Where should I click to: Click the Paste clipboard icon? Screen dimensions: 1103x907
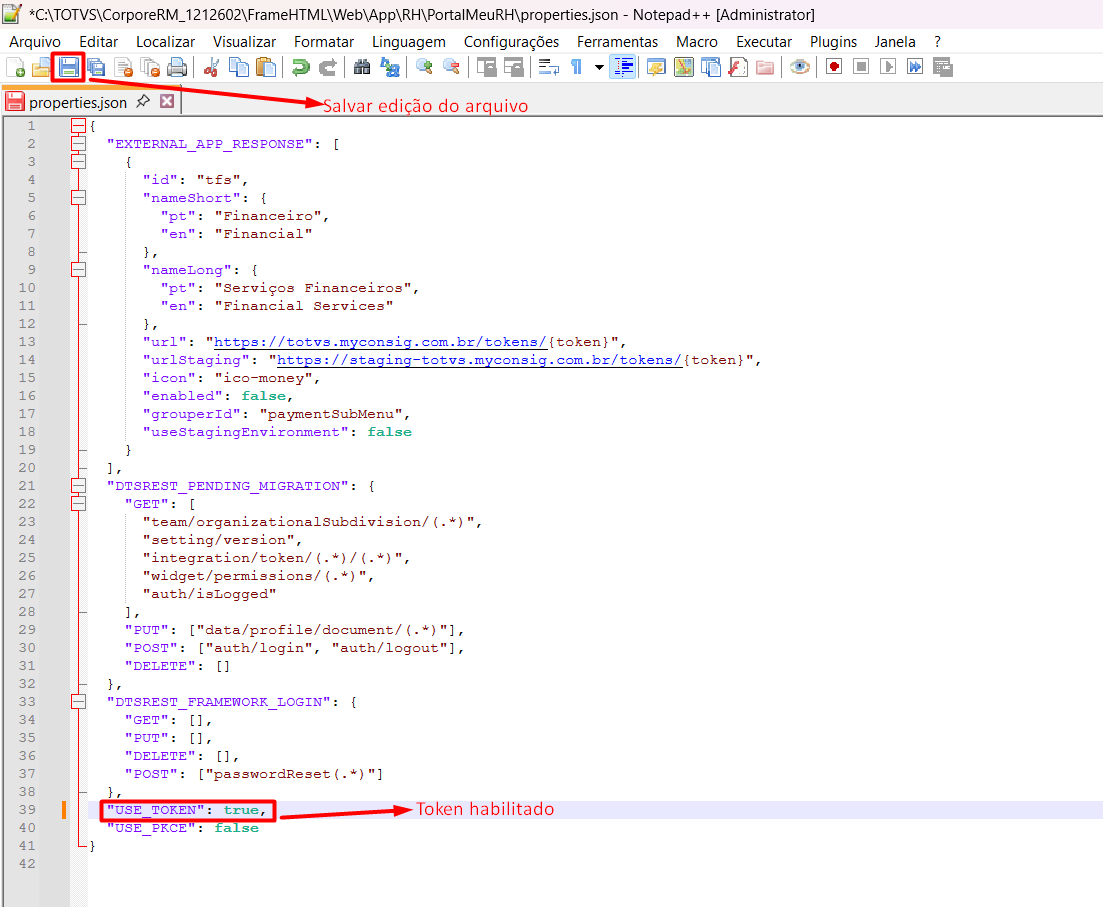click(x=266, y=68)
